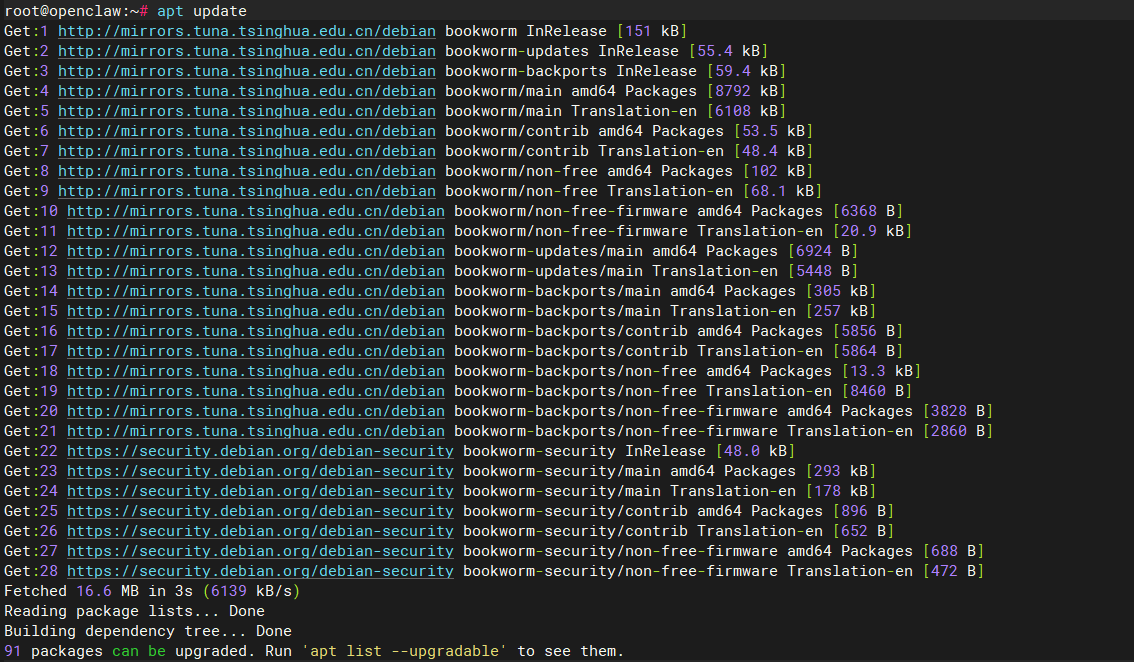The width and height of the screenshot is (1134, 662).
Task: Open the Get:23 security/main Packages URL
Action: pos(260,471)
